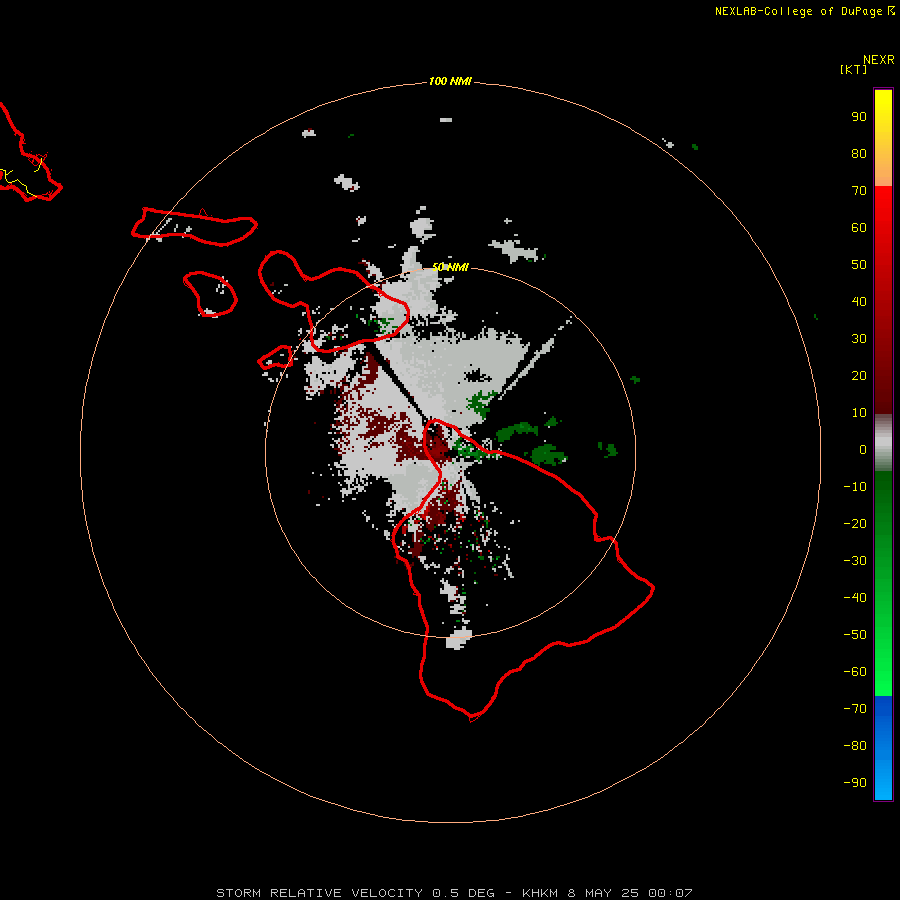Select the 80 tick label on the scale
The width and height of the screenshot is (900, 900).
tap(859, 154)
